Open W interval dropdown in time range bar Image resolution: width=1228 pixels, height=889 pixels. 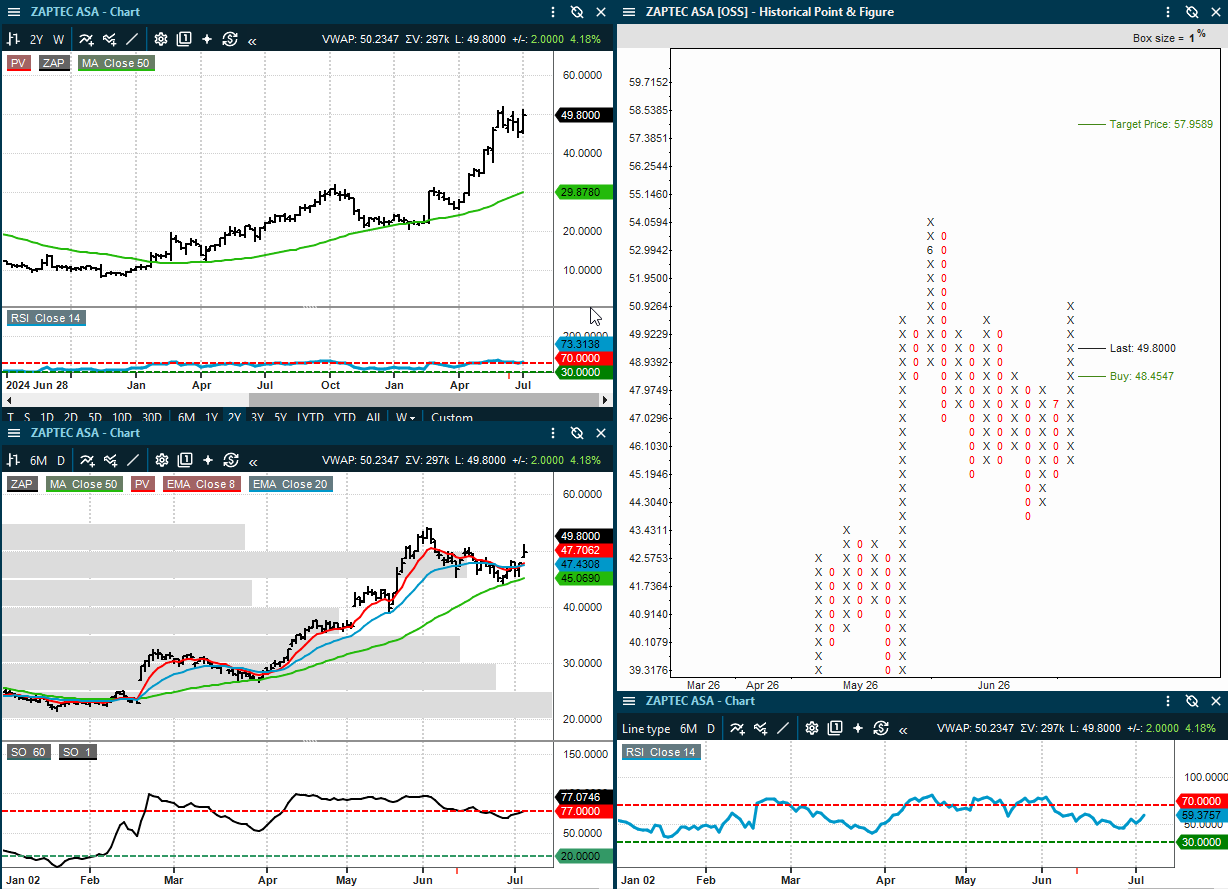click(x=406, y=417)
